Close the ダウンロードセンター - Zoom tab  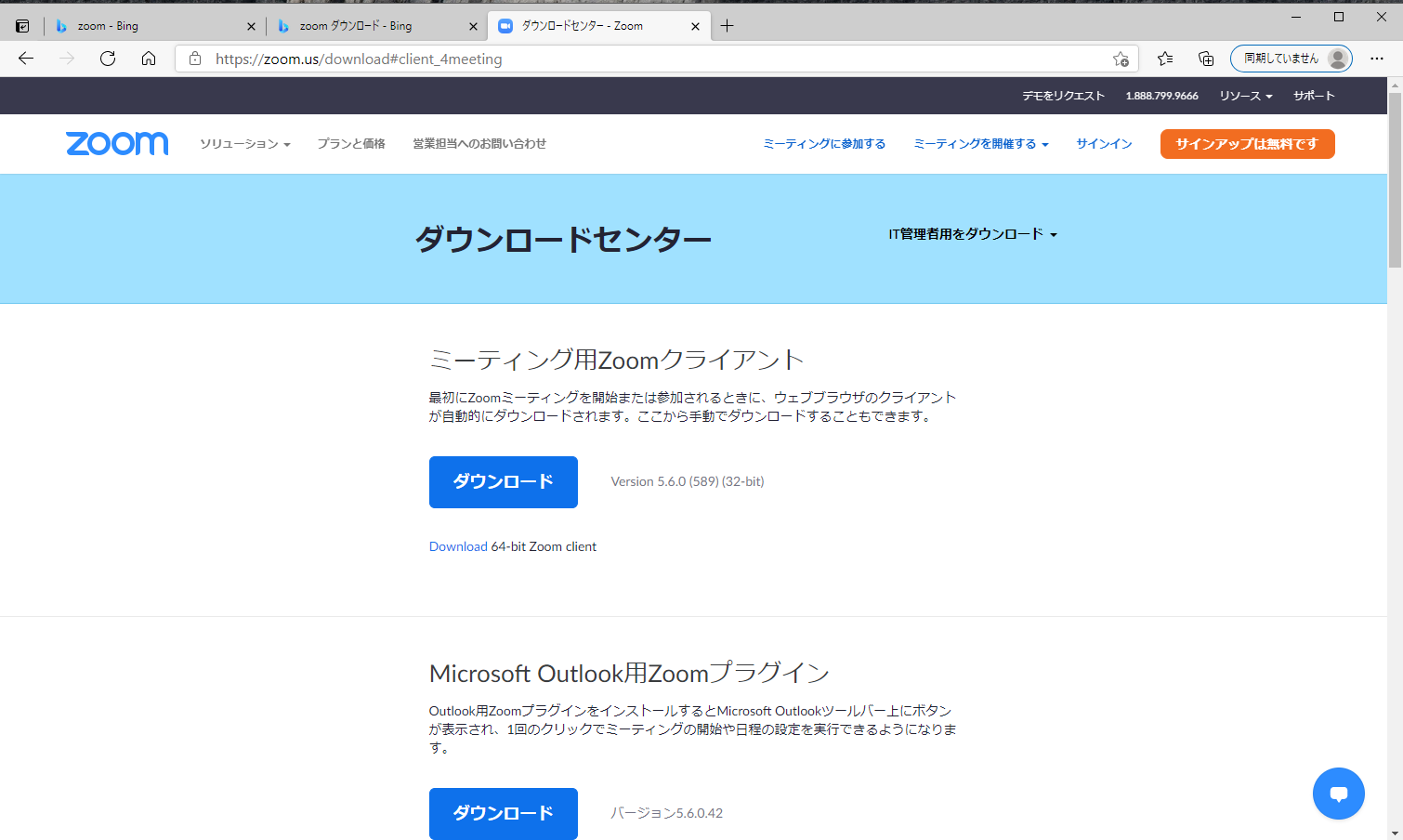tap(695, 26)
